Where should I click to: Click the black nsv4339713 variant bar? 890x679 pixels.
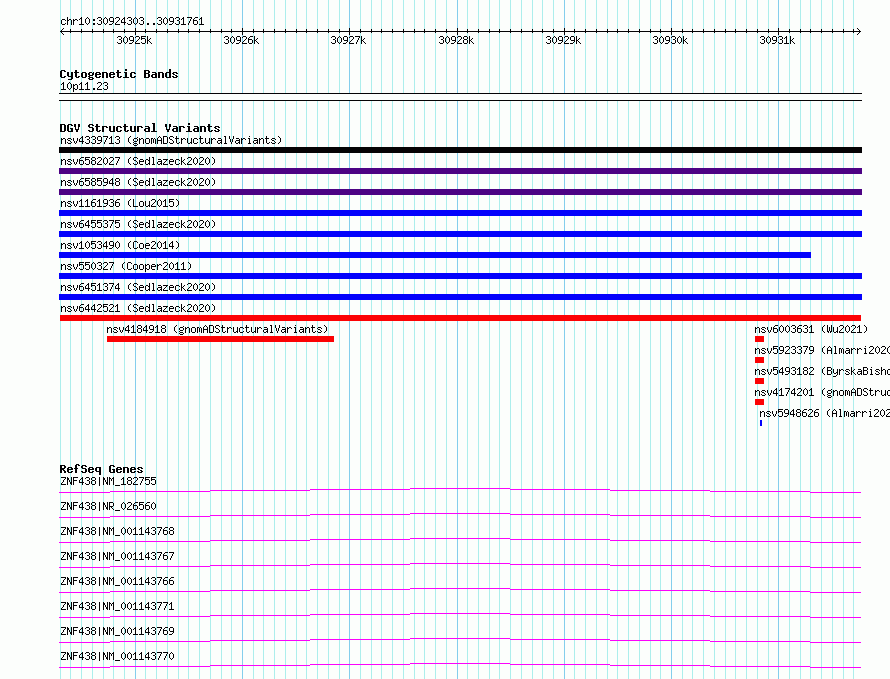click(x=460, y=150)
